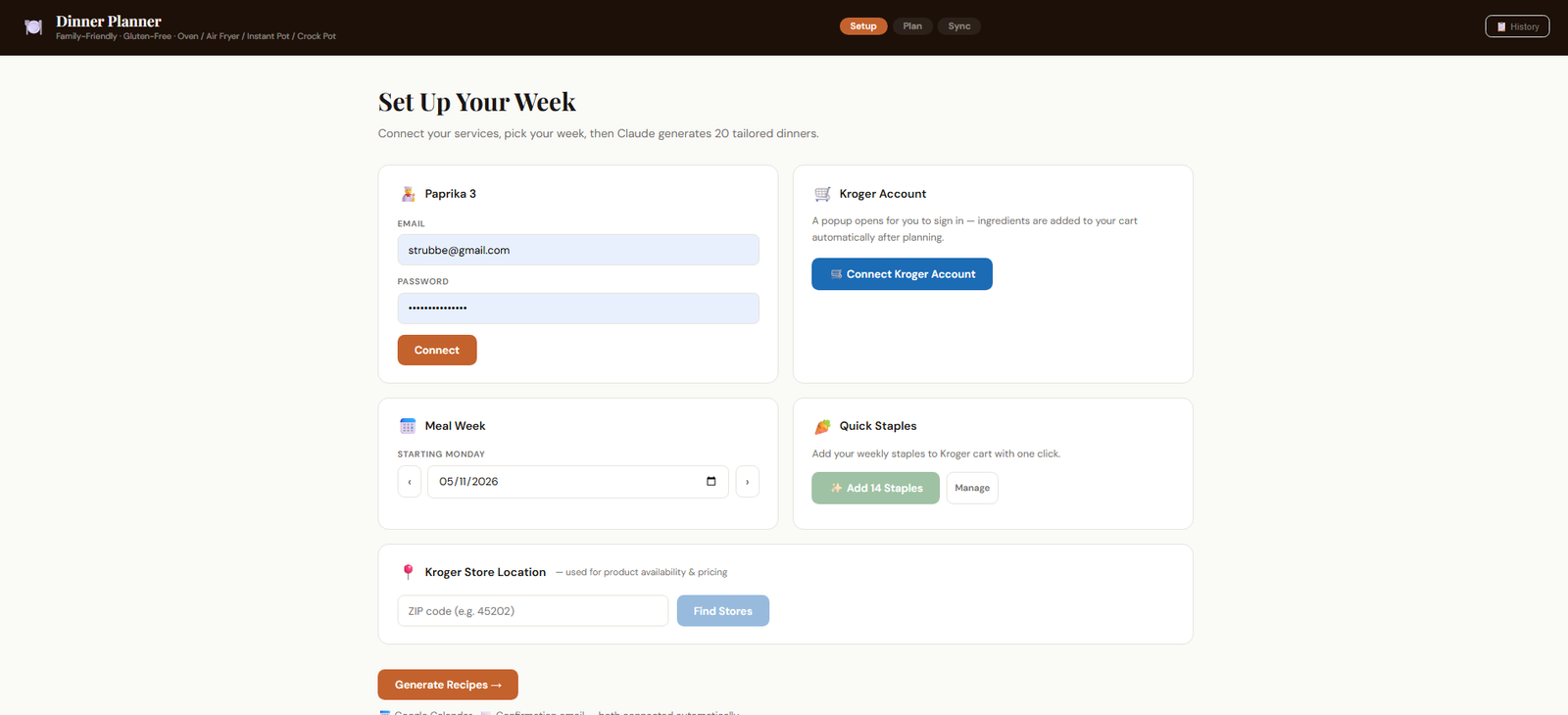This screenshot has height=715, width=1568.
Task: Click the Paprika 3 card title
Action: pyautogui.click(x=451, y=194)
